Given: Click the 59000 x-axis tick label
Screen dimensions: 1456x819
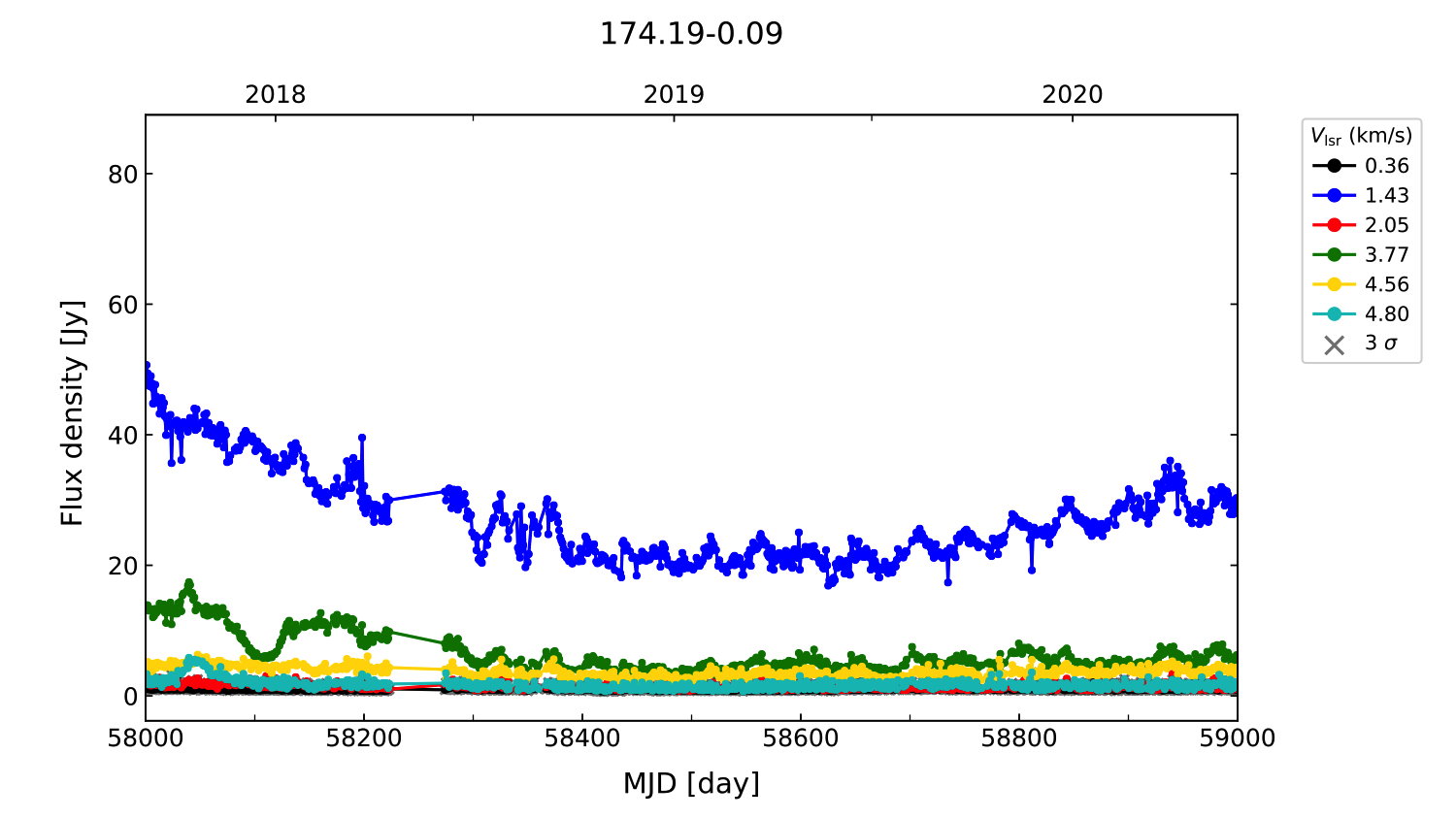Looking at the screenshot, I should 1237,738.
